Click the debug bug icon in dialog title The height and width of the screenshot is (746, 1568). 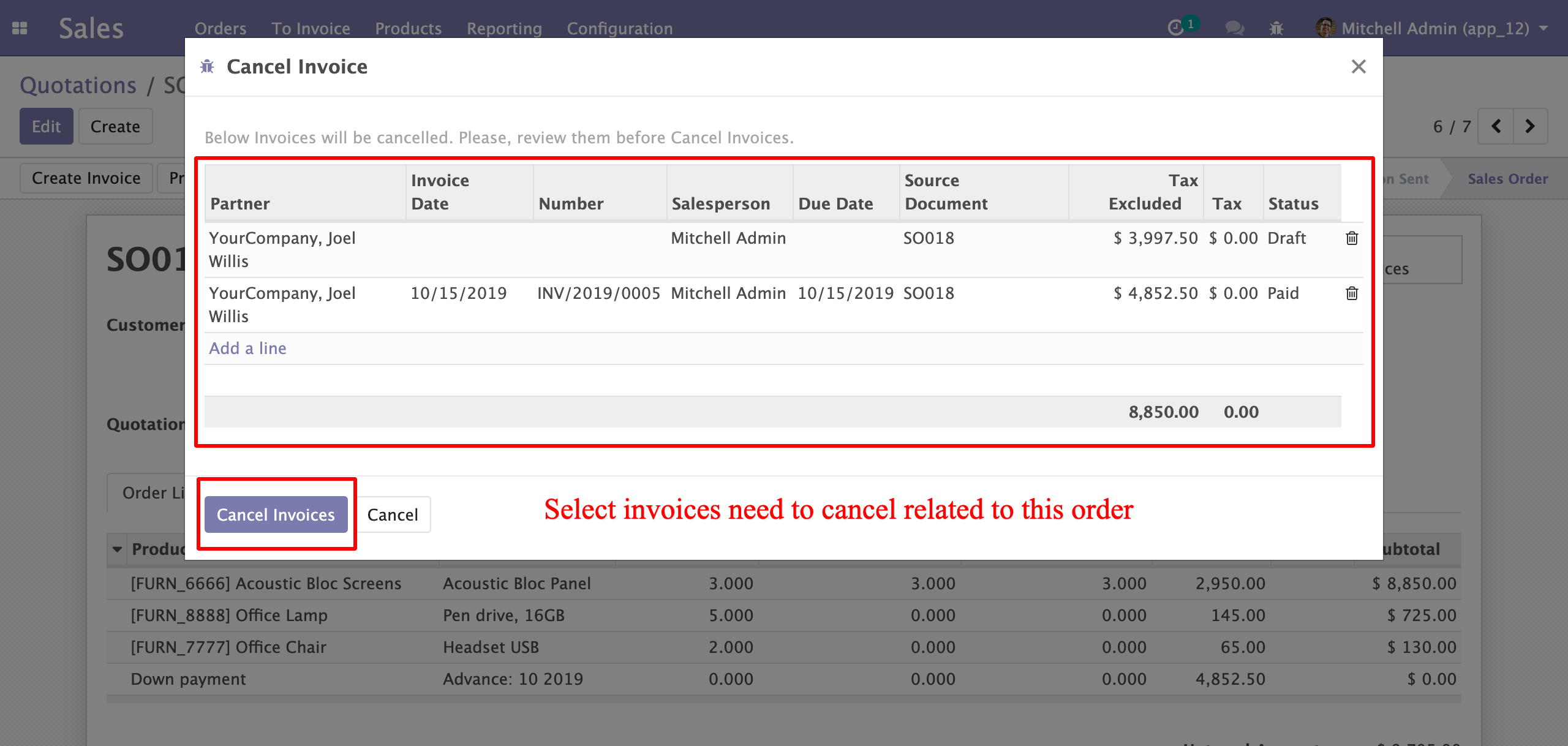click(207, 66)
